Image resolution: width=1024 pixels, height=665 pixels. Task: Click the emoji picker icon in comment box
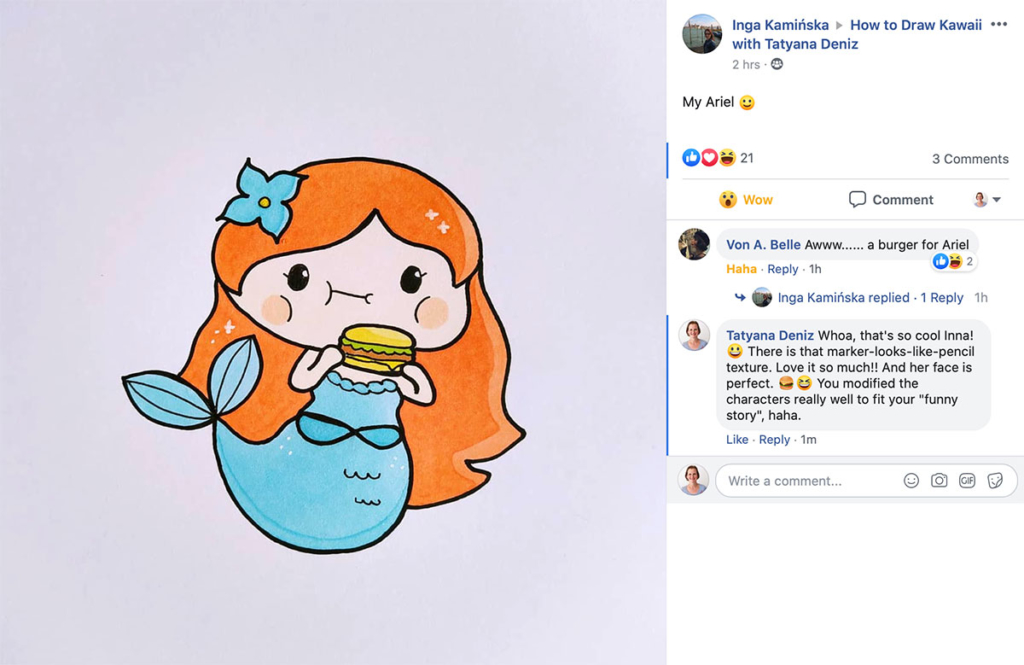pos(911,481)
